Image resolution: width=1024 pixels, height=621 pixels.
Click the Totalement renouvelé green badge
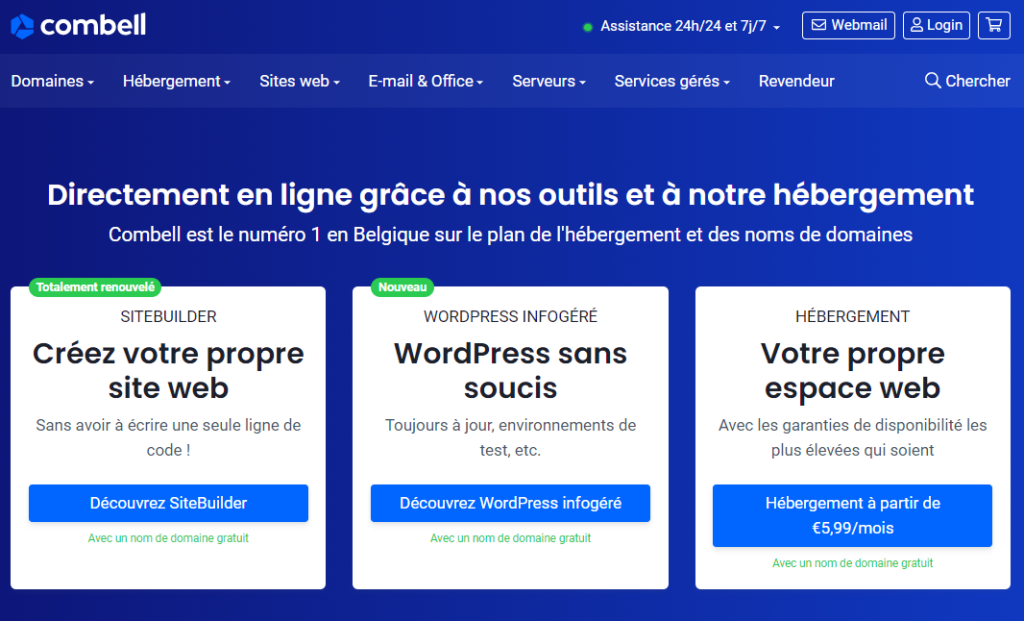(x=95, y=287)
